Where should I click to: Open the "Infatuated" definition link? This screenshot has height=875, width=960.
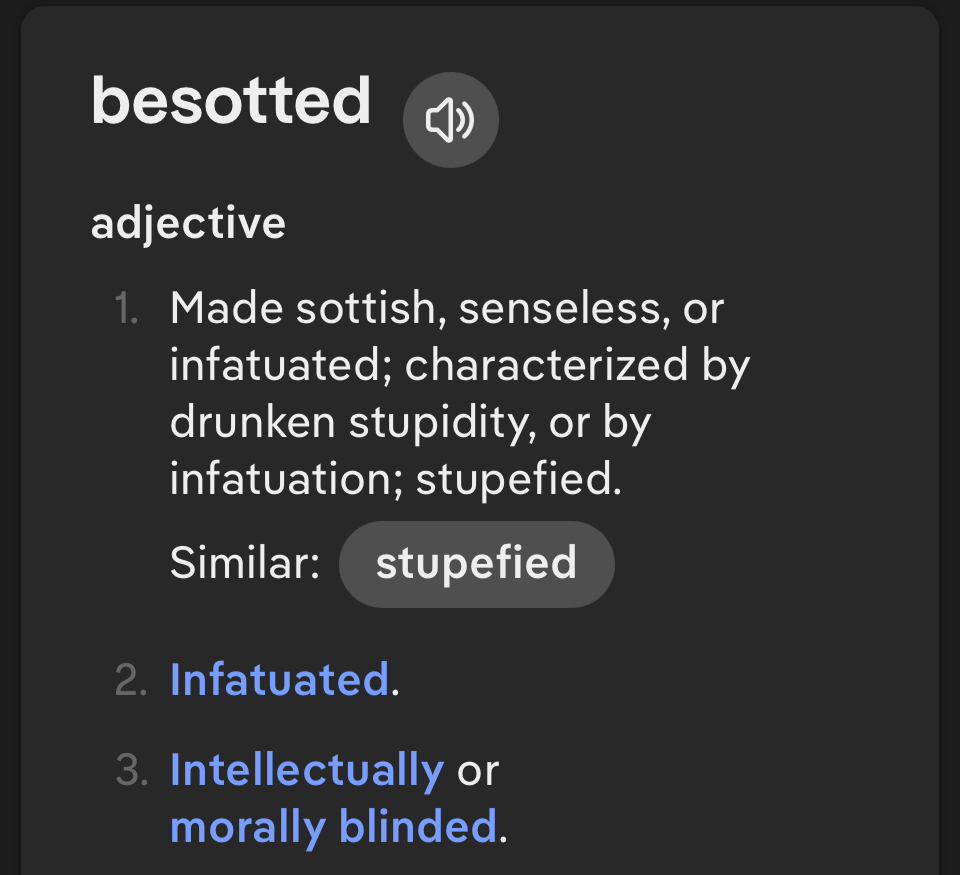279,680
